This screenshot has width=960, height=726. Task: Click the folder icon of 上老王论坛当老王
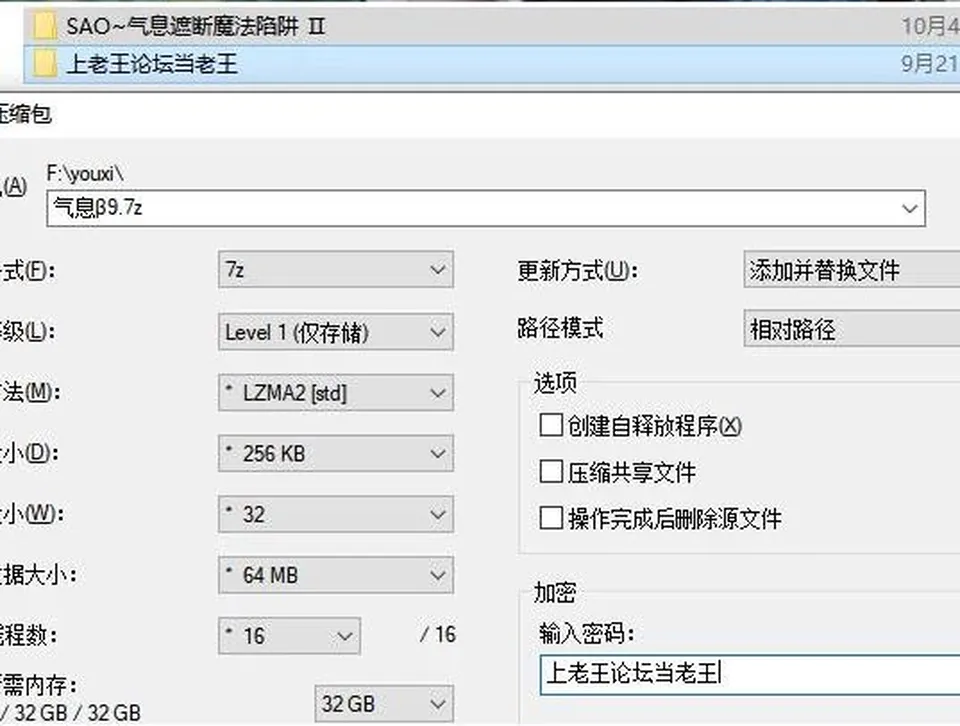point(45,64)
